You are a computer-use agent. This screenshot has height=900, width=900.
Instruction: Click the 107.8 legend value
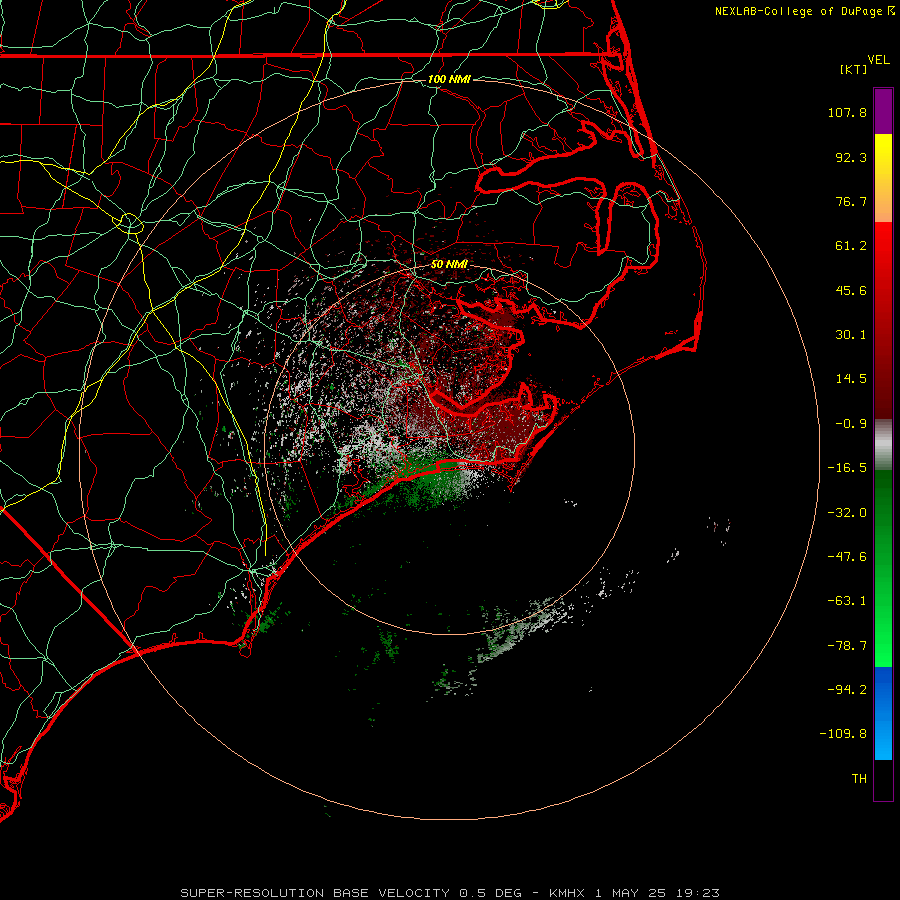pyautogui.click(x=847, y=112)
